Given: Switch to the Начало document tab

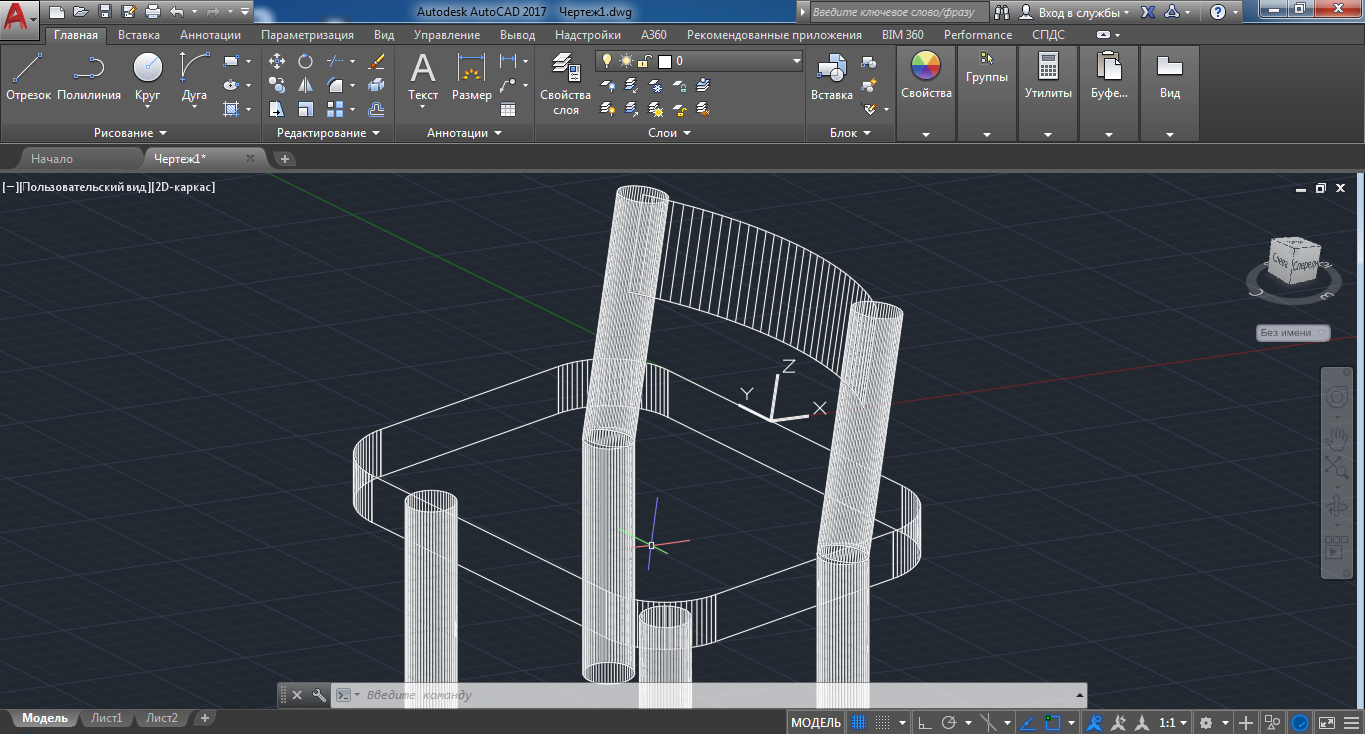Looking at the screenshot, I should pyautogui.click(x=52, y=158).
